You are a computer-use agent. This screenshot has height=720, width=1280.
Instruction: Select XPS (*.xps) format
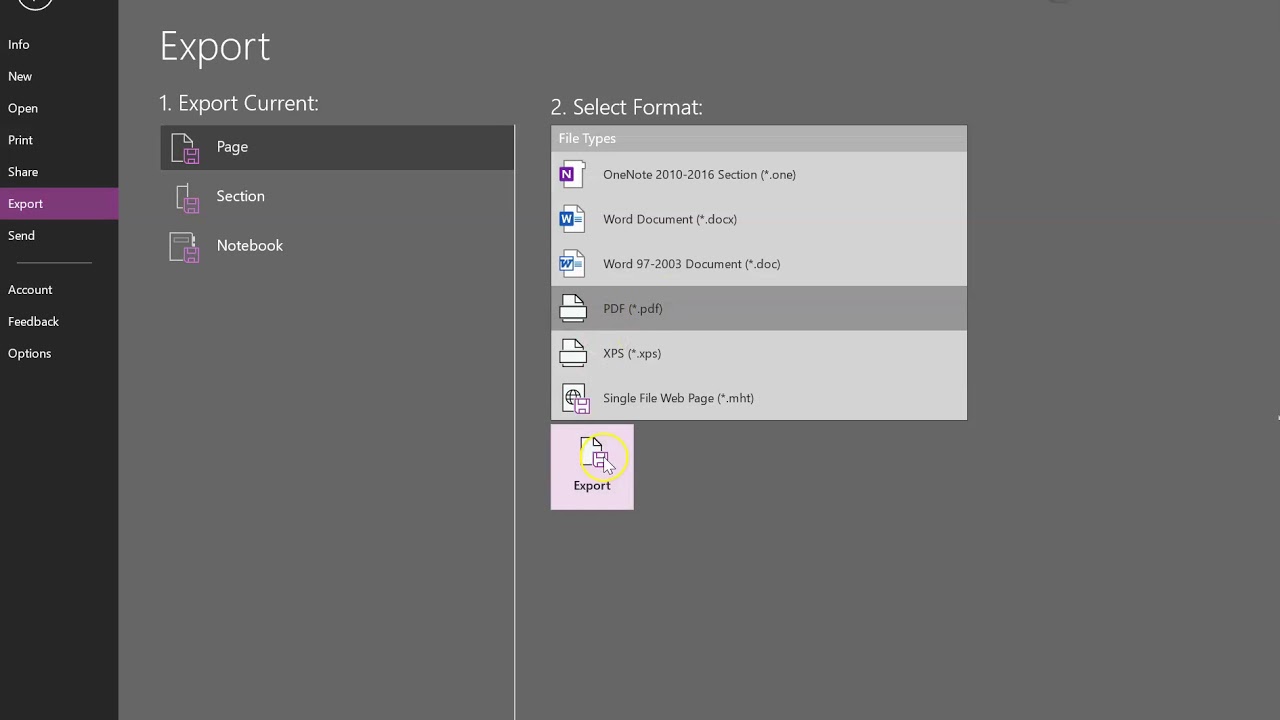coord(759,353)
